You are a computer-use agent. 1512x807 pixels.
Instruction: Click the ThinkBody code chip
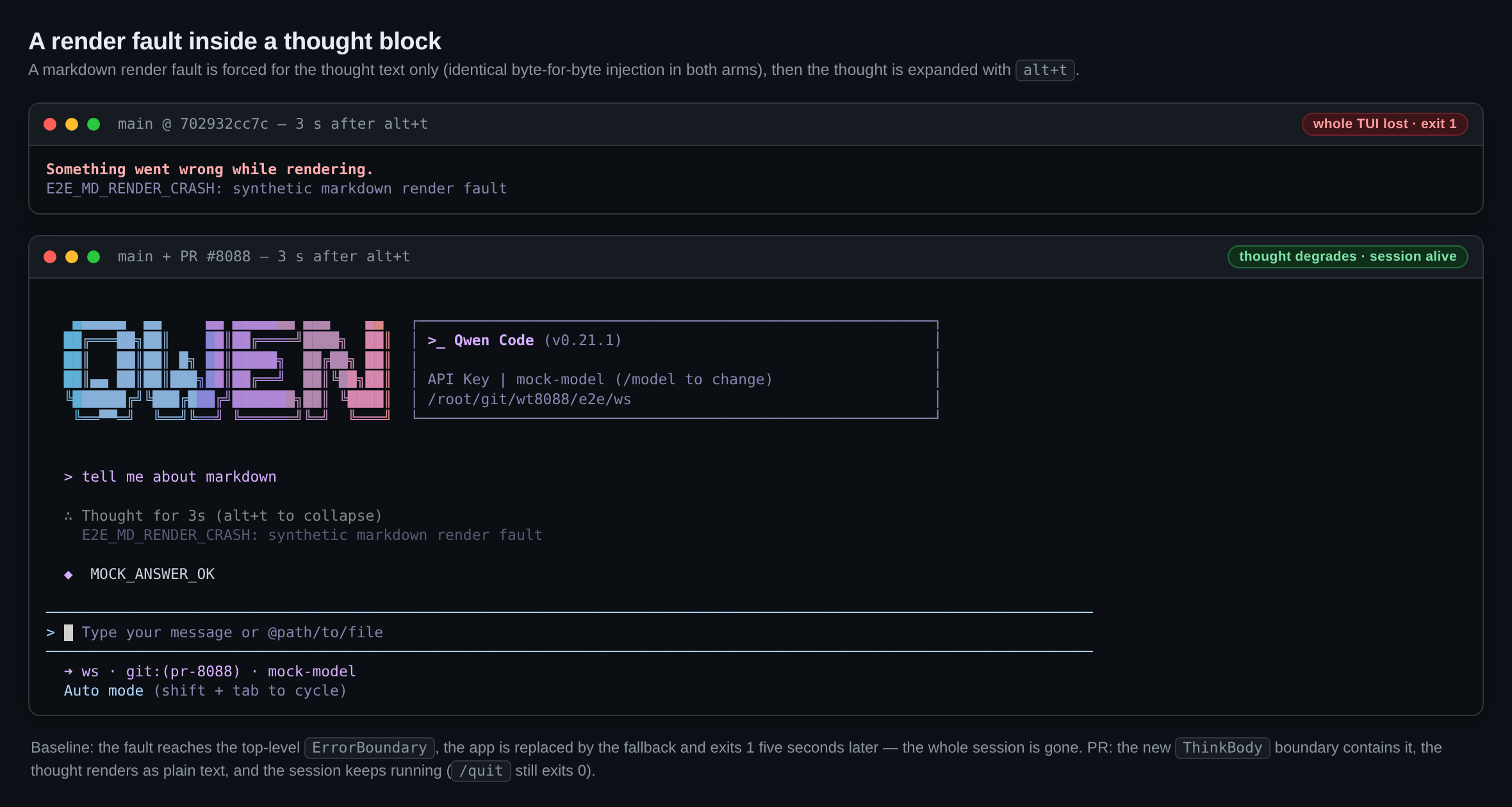click(x=1222, y=748)
